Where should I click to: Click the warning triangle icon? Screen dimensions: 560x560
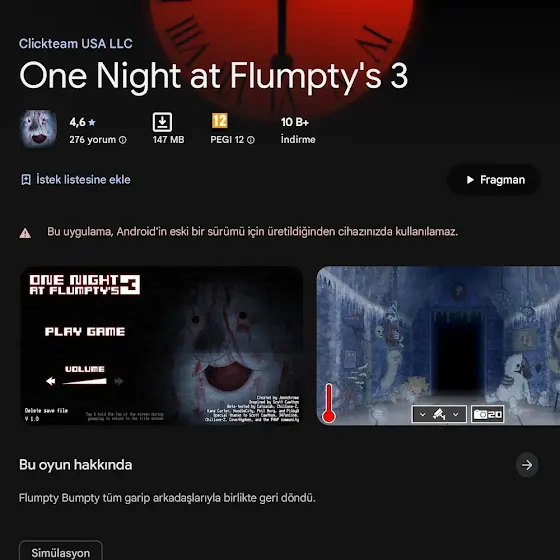coord(25,233)
